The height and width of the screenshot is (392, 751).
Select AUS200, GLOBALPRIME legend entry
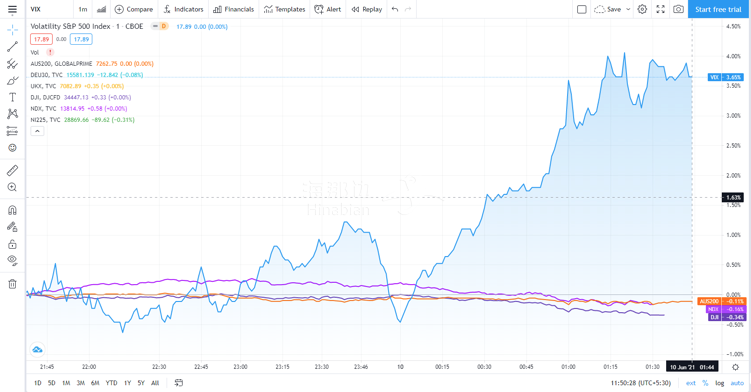(61, 64)
